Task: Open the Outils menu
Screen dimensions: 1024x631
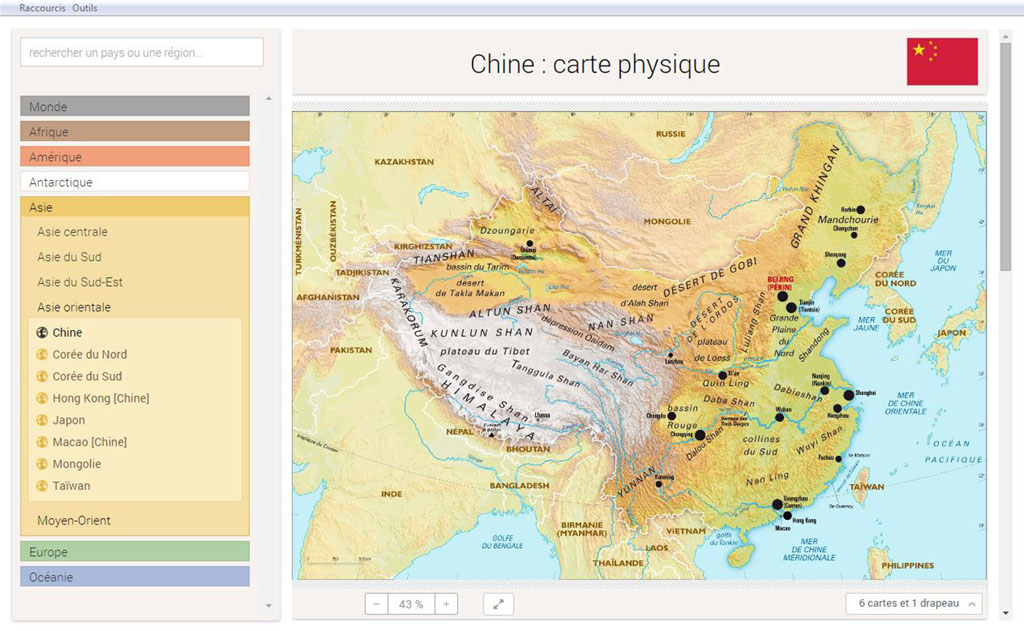Action: click(x=85, y=8)
